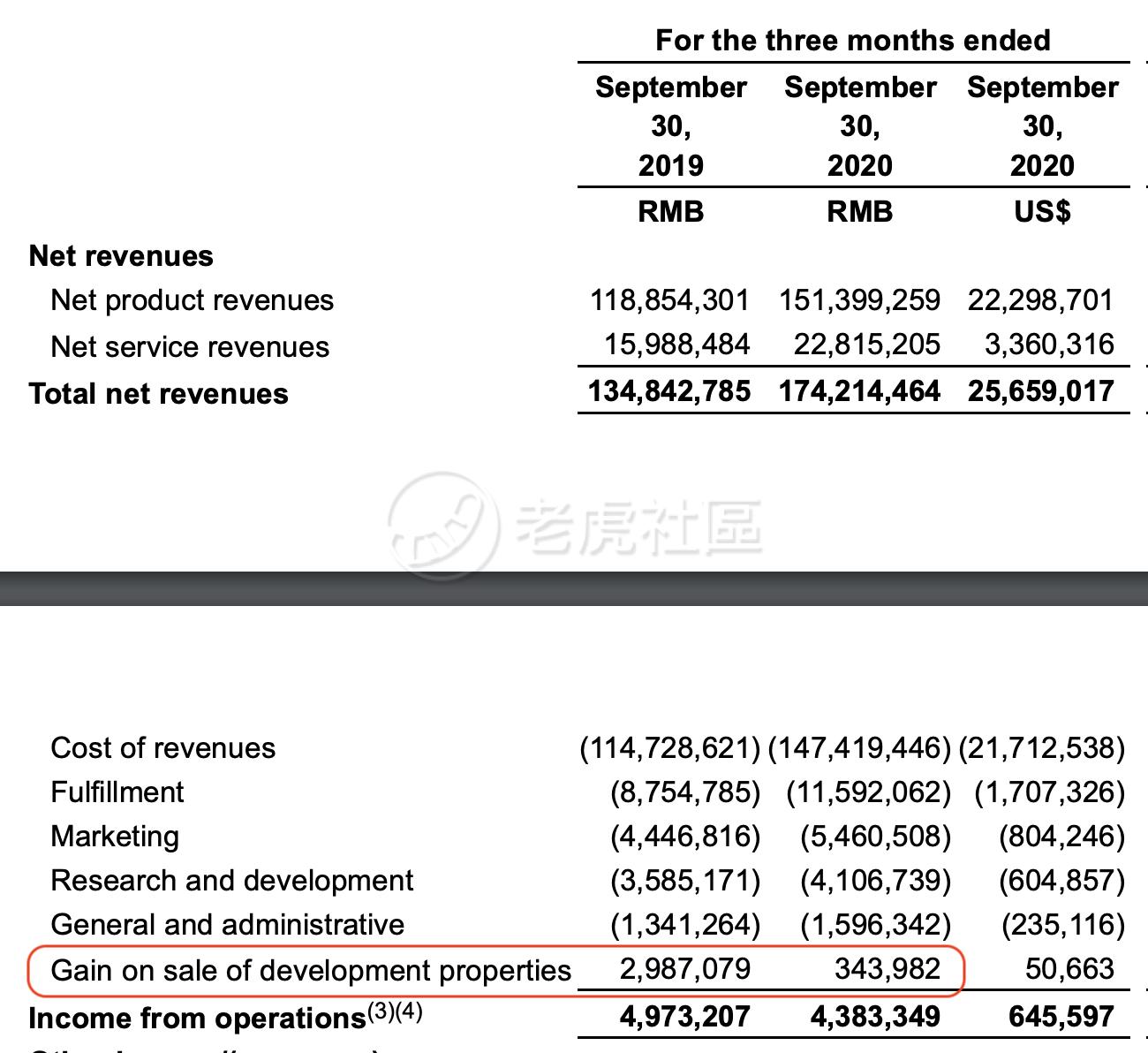Select the 'Income from operations' row label
Image resolution: width=1148 pixels, height=1053 pixels.
pos(226,1017)
